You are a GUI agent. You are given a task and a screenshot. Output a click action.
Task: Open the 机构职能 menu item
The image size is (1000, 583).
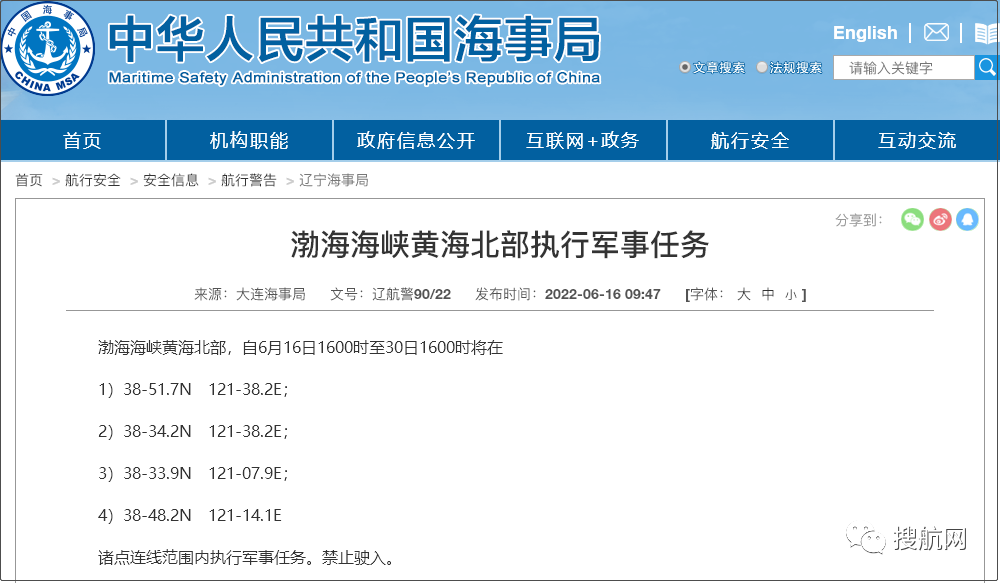click(x=250, y=140)
